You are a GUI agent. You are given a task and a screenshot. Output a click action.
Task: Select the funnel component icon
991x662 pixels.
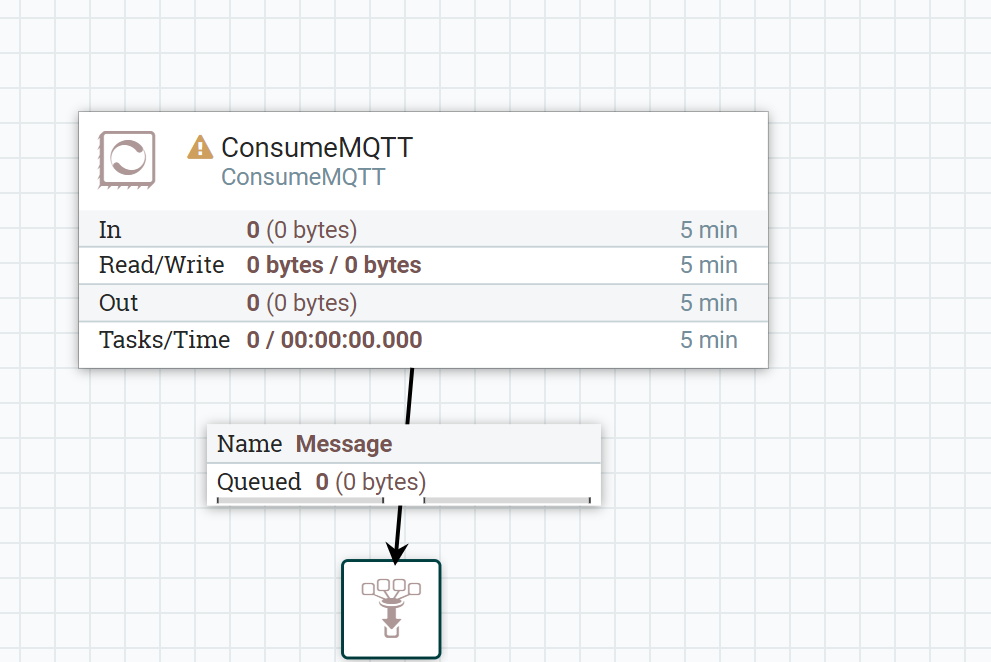coord(391,608)
